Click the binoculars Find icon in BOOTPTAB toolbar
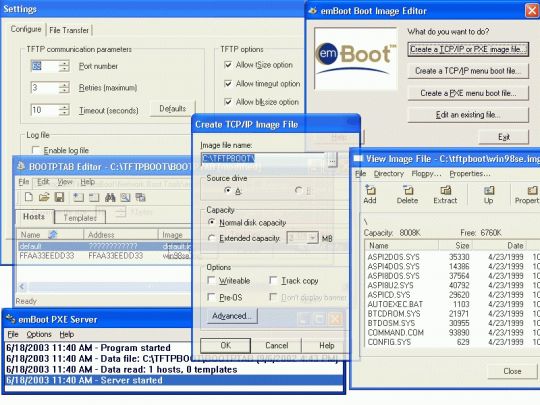 [110, 197]
